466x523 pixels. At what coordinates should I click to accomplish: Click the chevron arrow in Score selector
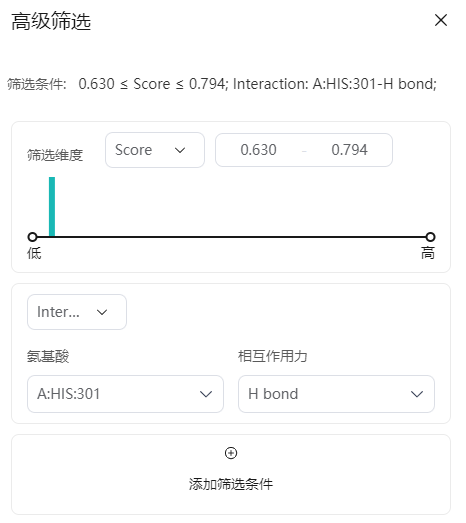point(181,152)
